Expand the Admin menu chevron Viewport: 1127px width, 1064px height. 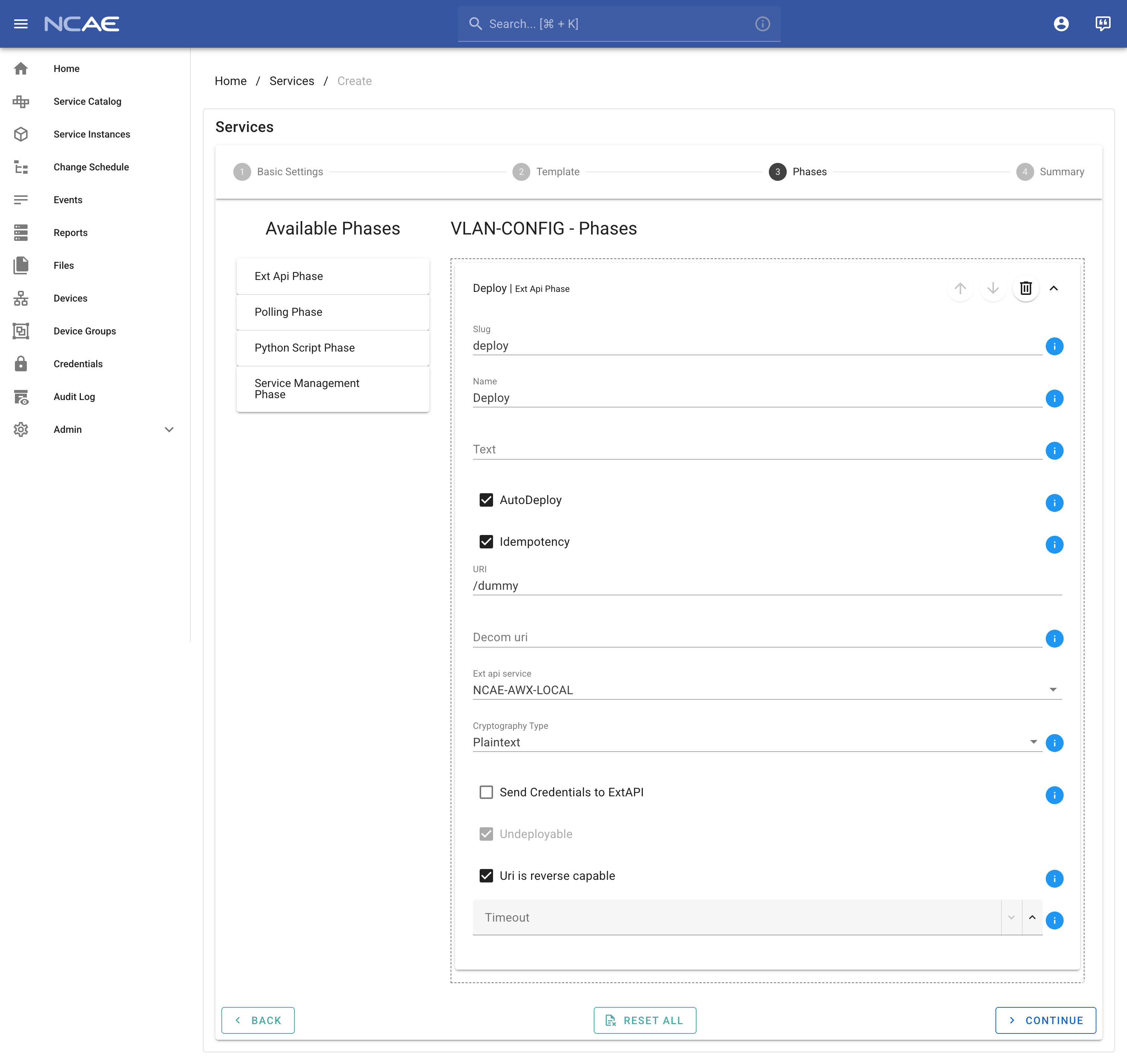click(169, 430)
